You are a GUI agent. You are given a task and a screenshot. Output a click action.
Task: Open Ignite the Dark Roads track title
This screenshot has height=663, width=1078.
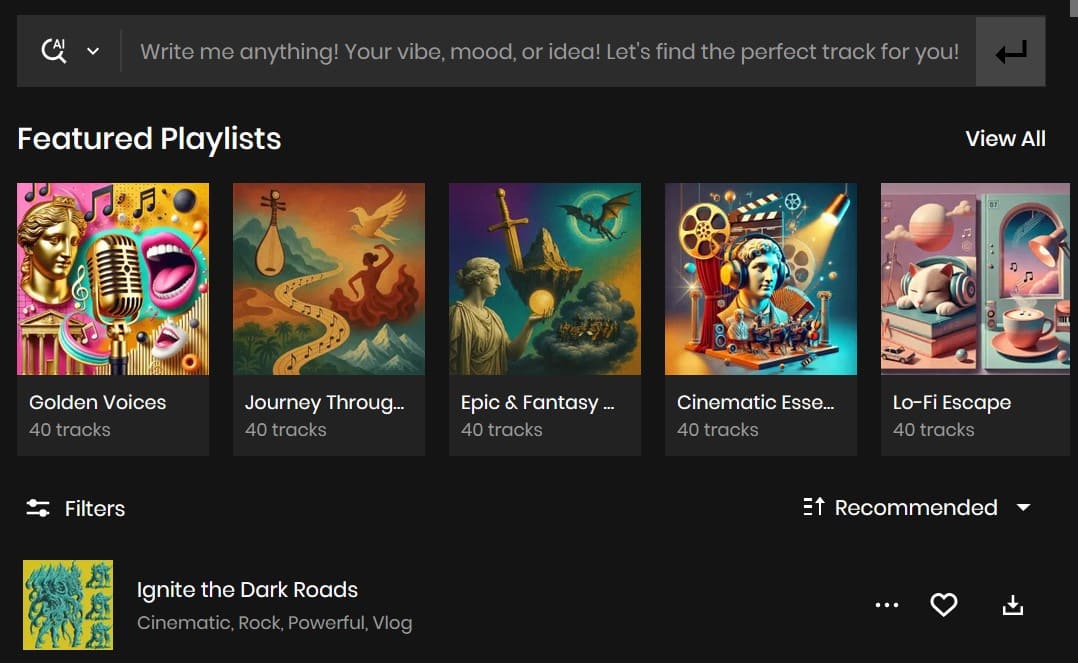tap(247, 590)
